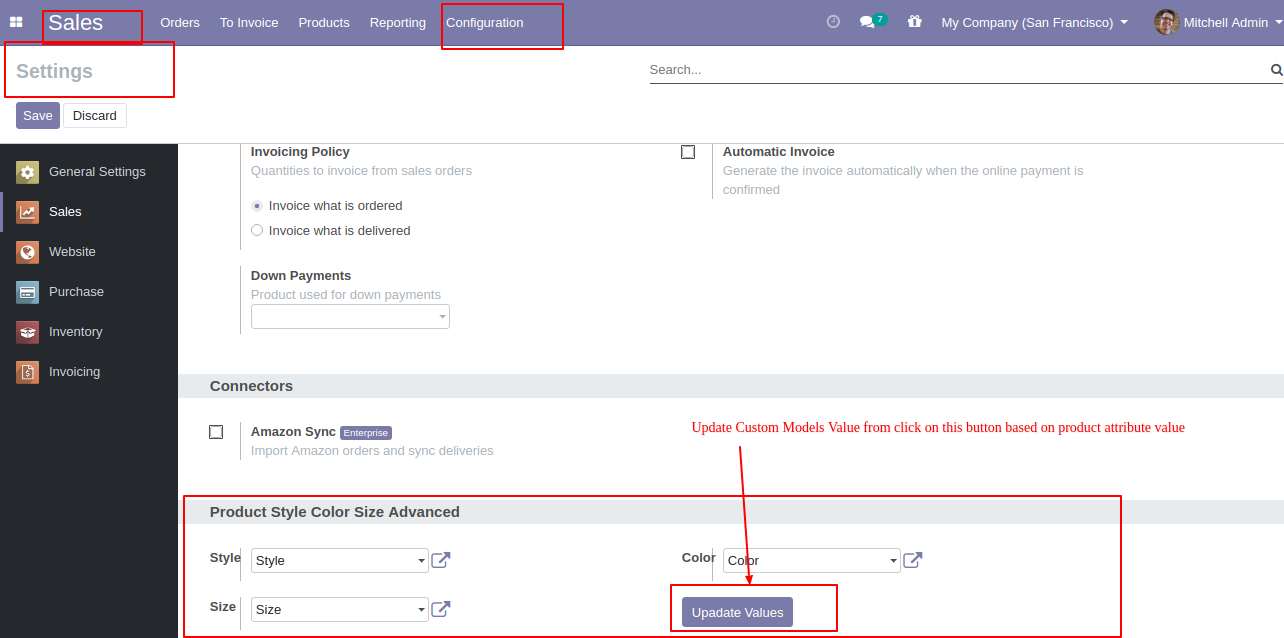Enable the Automatic Invoice checkbox
The width and height of the screenshot is (1284, 638).
[x=688, y=152]
